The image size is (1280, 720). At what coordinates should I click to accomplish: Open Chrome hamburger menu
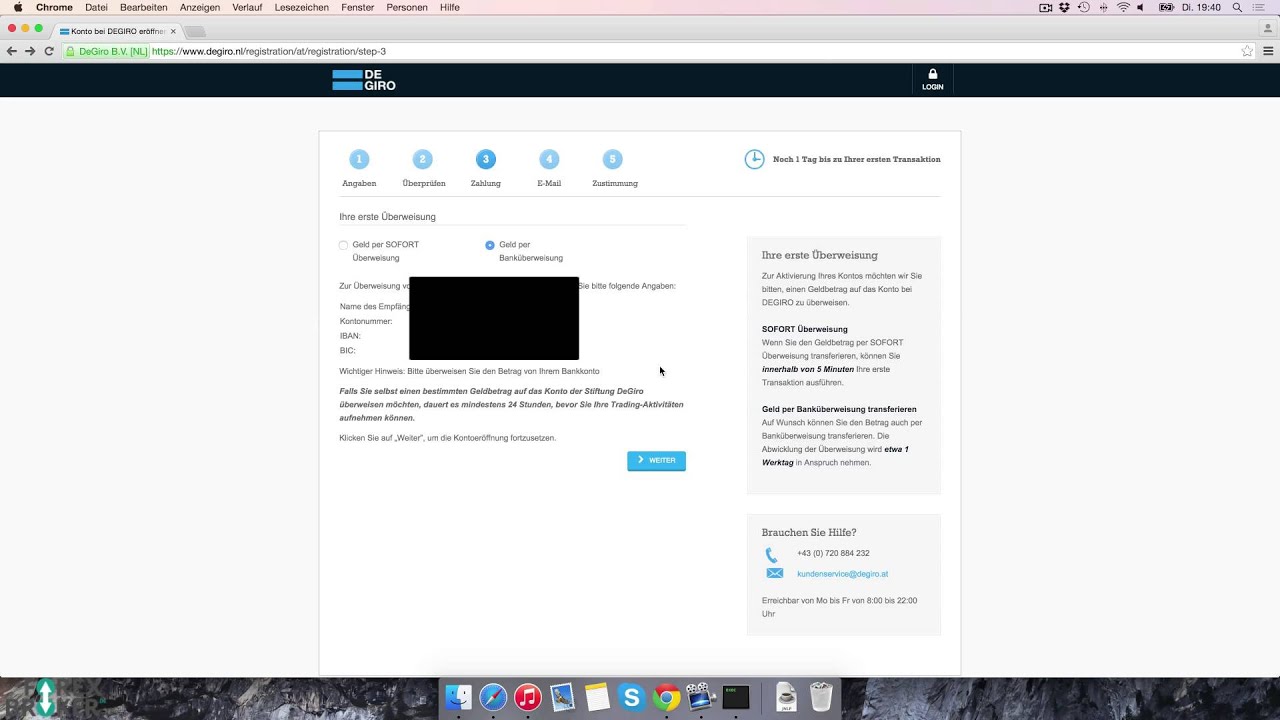pyautogui.click(x=1268, y=51)
